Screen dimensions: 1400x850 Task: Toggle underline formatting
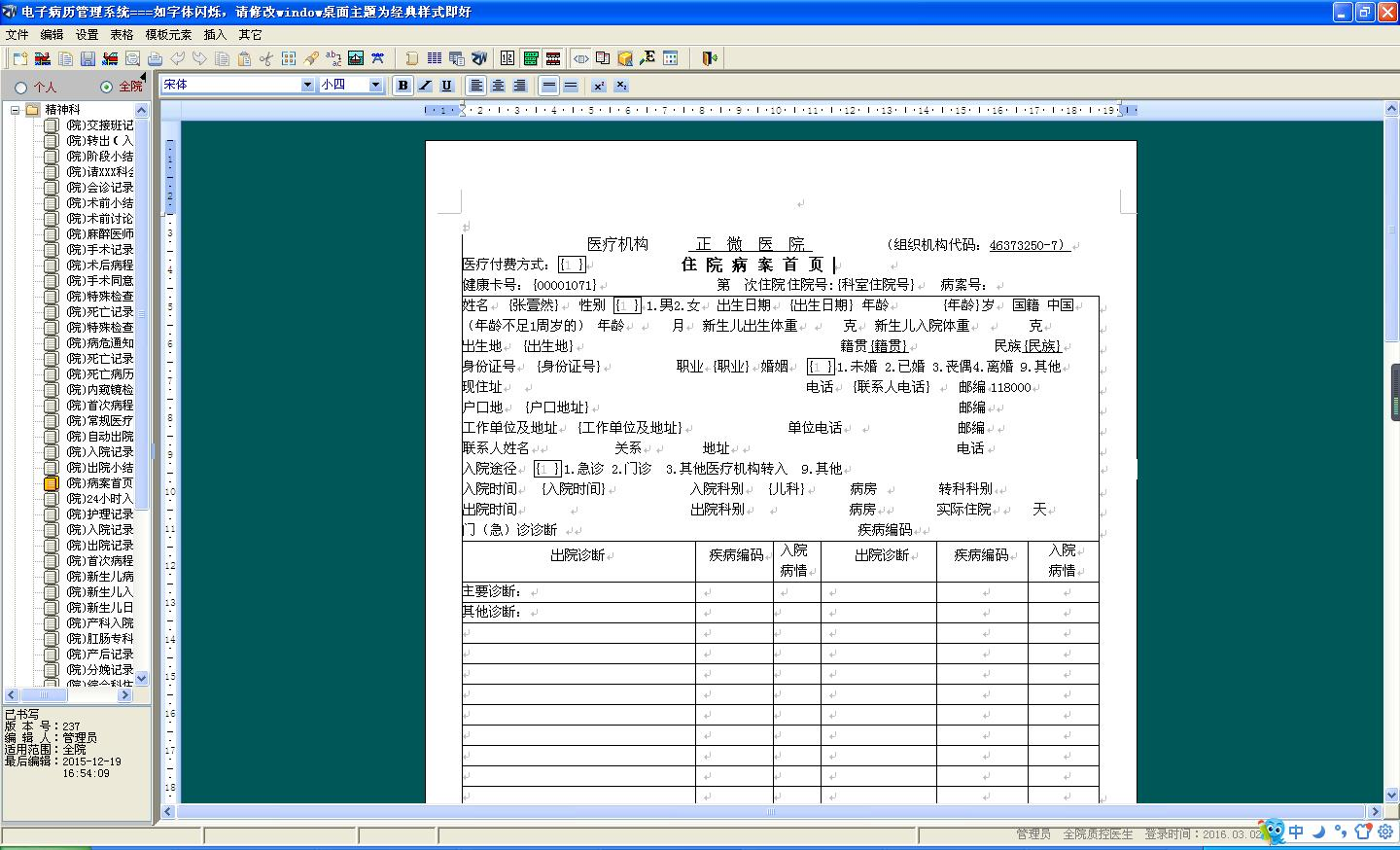click(445, 86)
